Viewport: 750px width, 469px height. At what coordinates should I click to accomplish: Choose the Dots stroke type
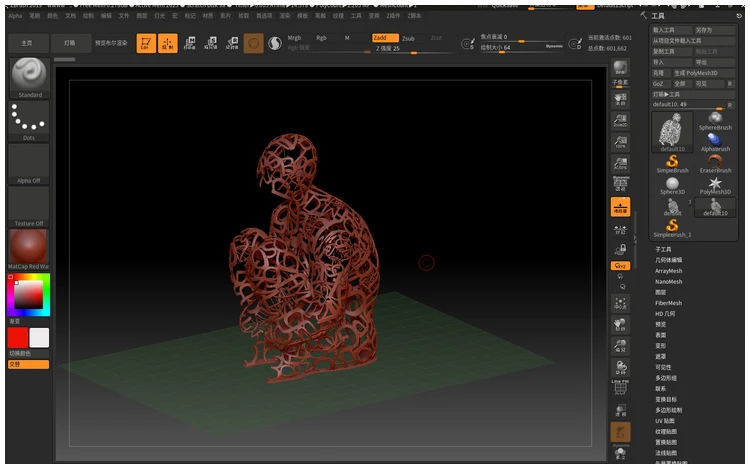(29, 119)
